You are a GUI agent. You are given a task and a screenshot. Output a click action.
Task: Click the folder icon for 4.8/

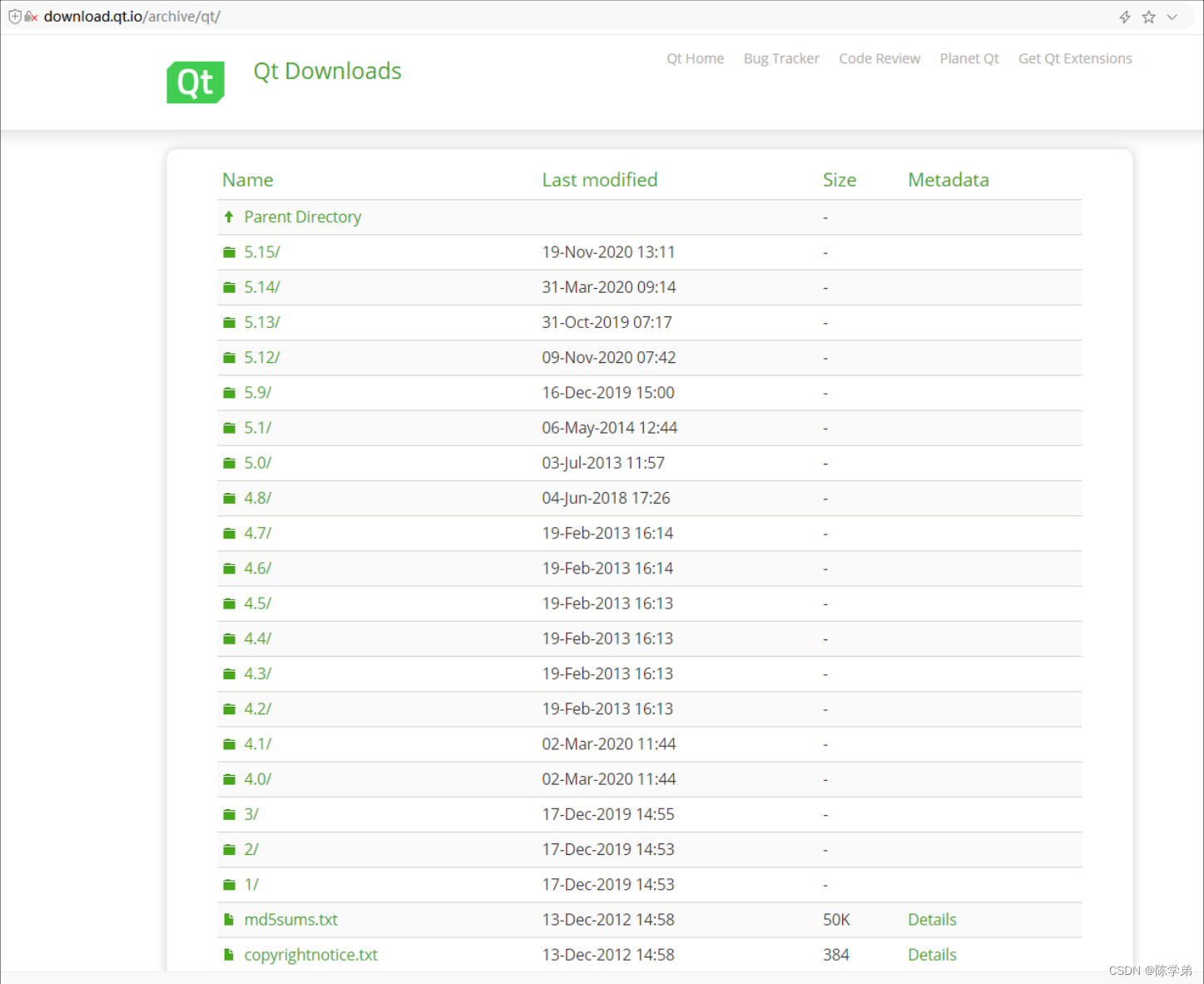[x=230, y=498]
